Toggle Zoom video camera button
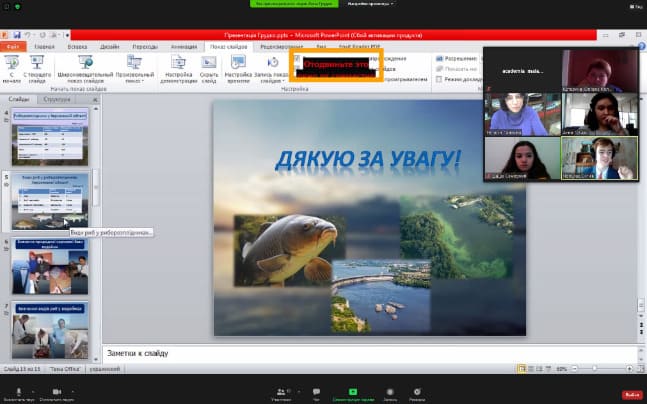Viewport: 647px width, 404px height. [x=57, y=394]
